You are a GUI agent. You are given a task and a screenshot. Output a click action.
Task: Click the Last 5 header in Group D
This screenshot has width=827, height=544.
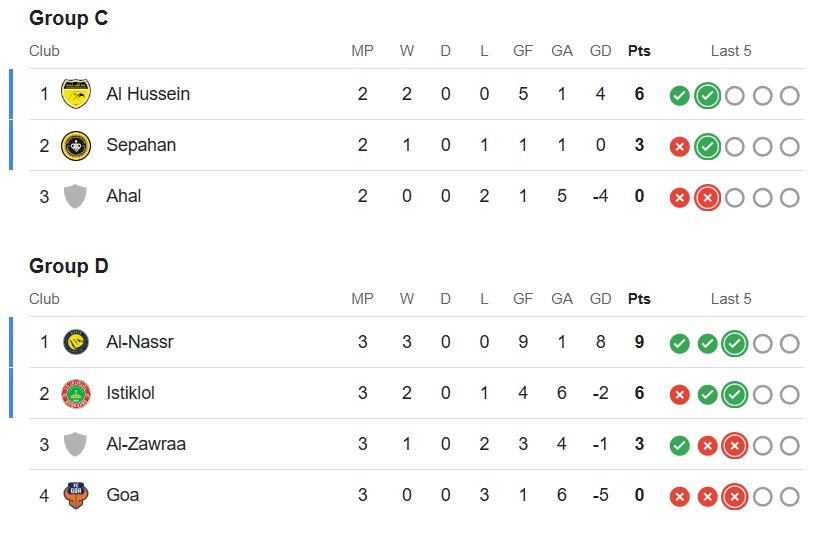[731, 299]
